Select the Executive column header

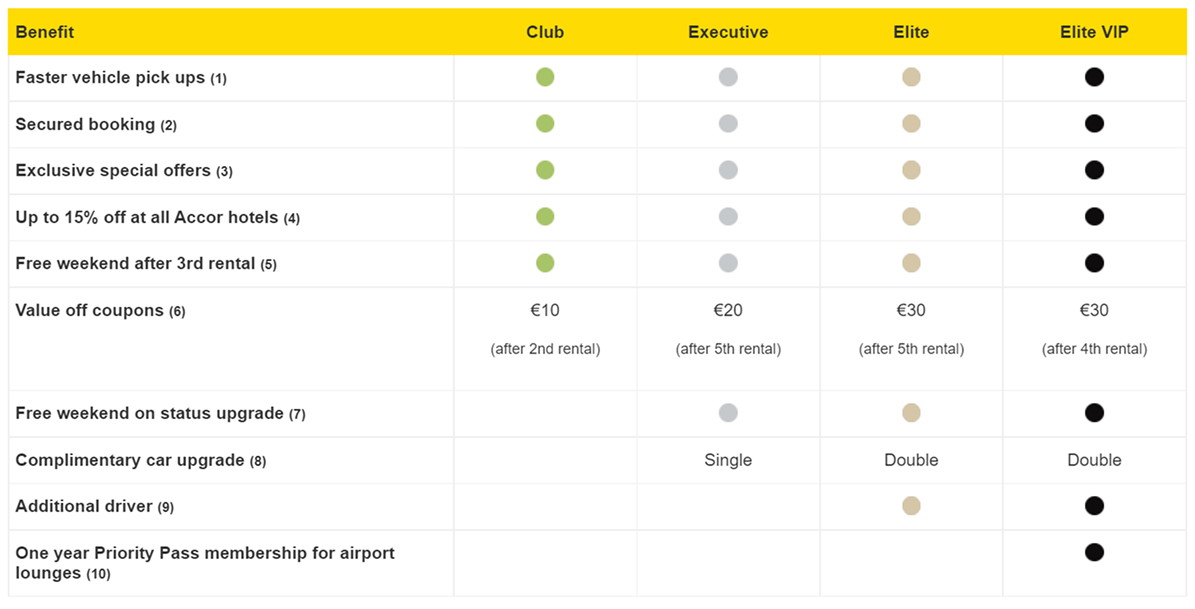coord(728,32)
